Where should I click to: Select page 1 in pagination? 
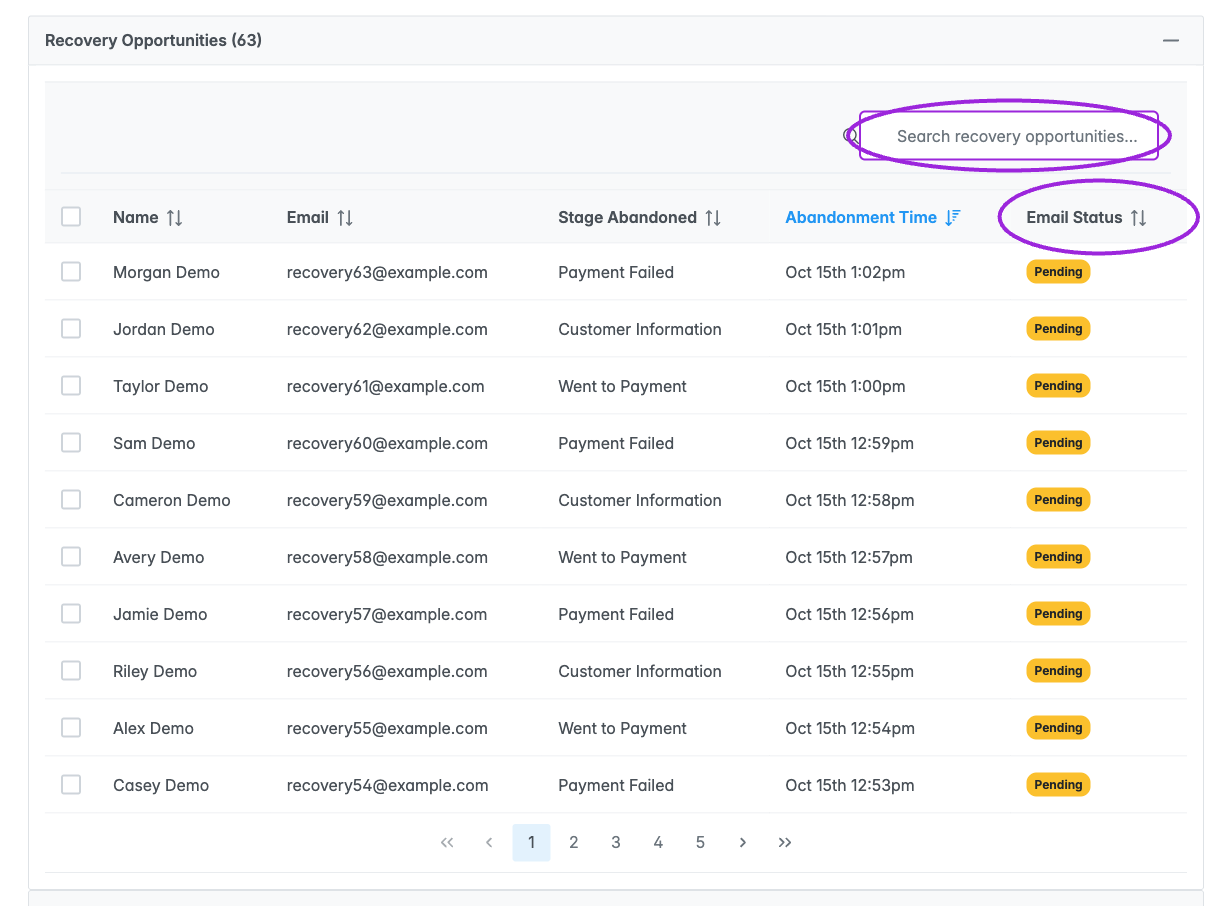[x=531, y=843]
